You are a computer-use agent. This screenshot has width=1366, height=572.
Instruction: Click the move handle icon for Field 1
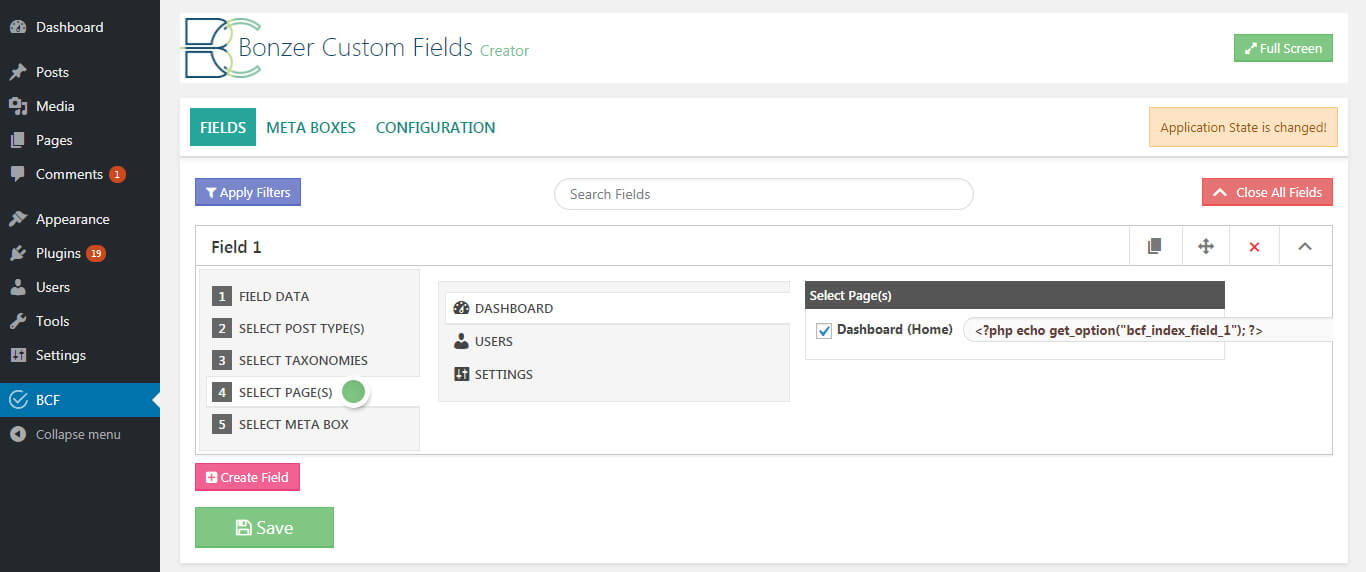tap(1206, 246)
